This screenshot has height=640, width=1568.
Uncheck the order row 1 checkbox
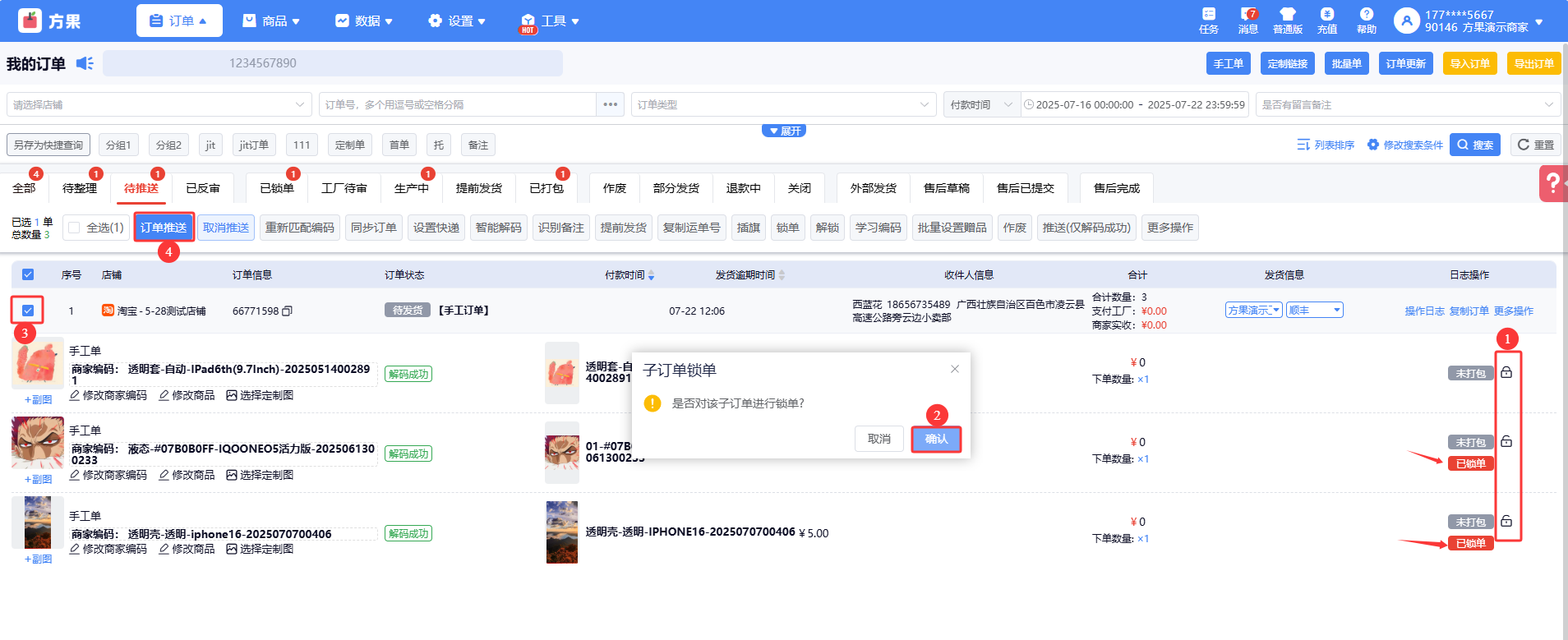click(x=28, y=311)
